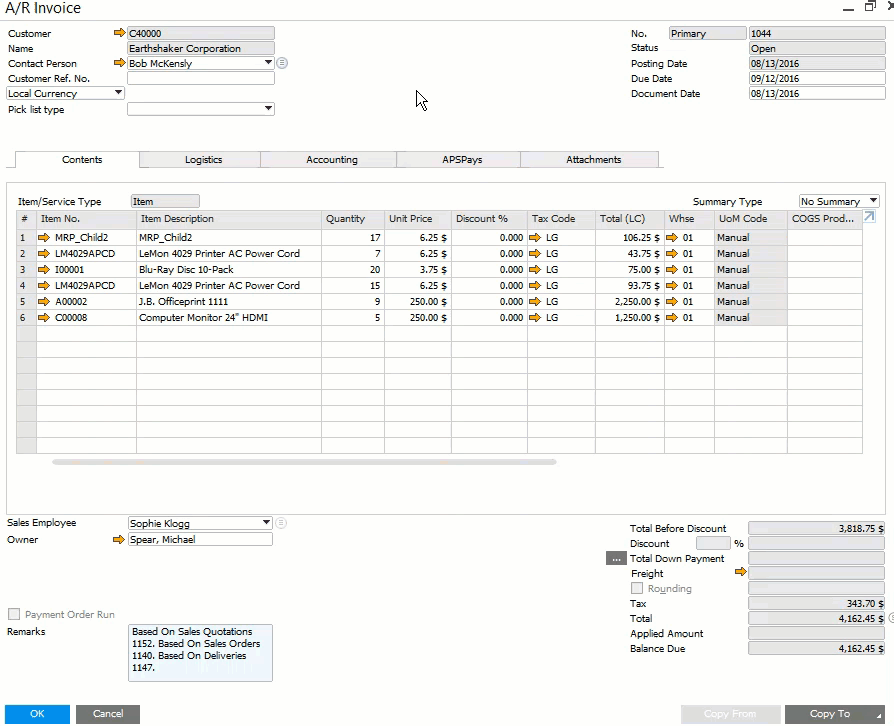This screenshot has width=894, height=726.
Task: Click link arrow for item MRP_Child2
Action: 44,238
